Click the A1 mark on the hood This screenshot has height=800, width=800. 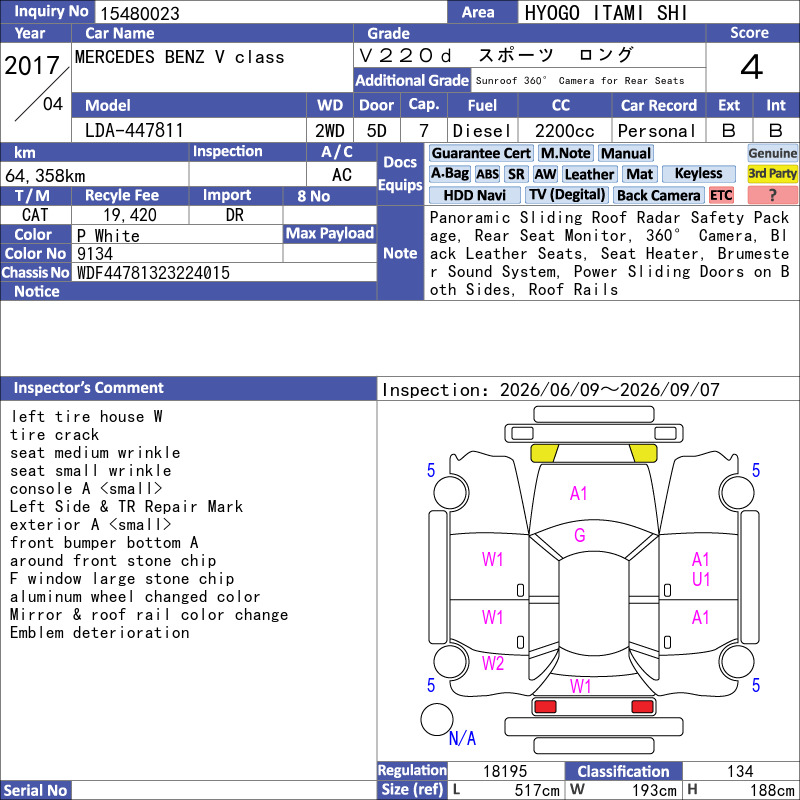coord(579,493)
